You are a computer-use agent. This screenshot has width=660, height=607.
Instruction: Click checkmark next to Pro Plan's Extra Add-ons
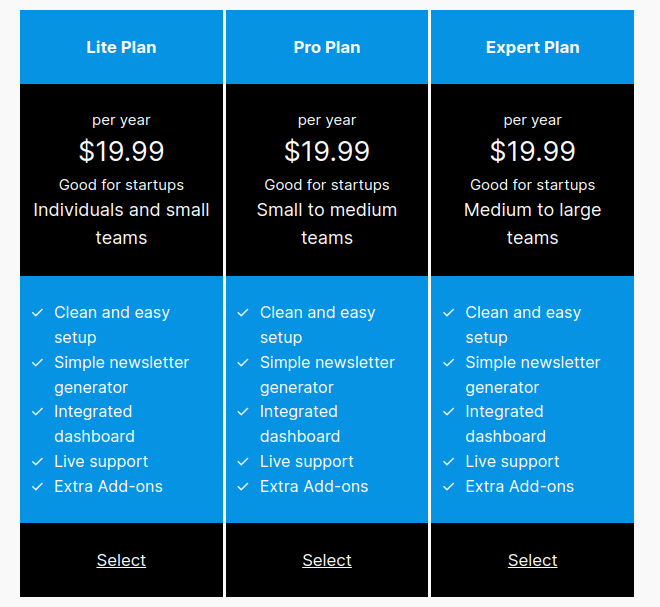click(243, 487)
